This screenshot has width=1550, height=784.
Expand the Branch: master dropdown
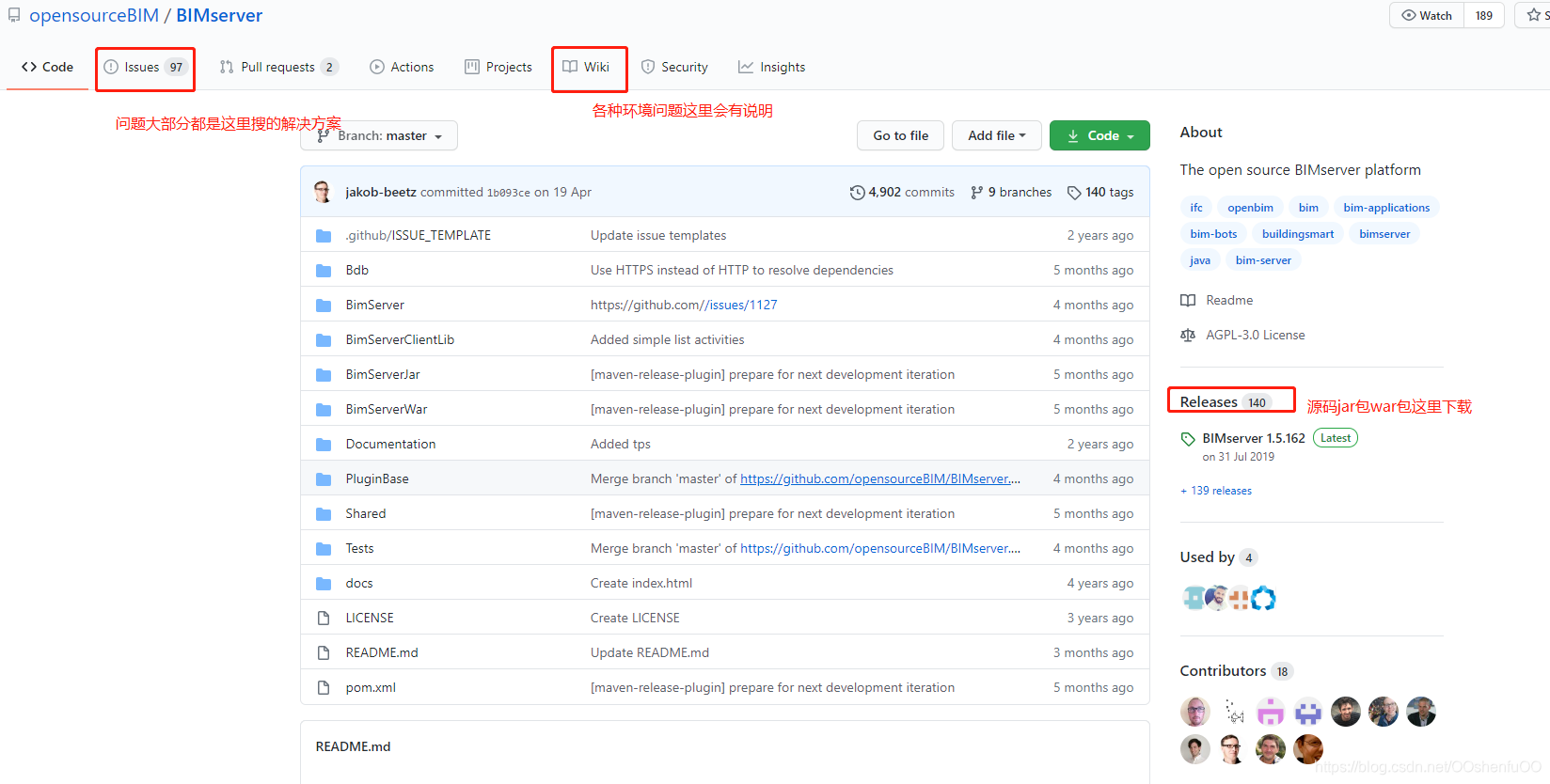(379, 135)
